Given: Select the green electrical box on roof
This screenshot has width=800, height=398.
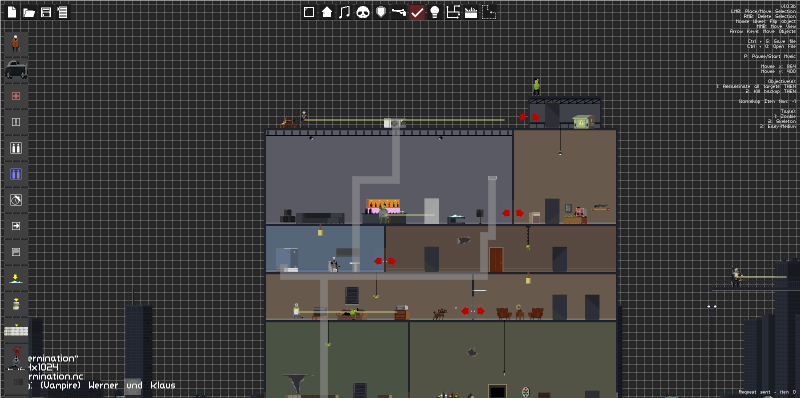Looking at the screenshot, I should click(x=582, y=121).
